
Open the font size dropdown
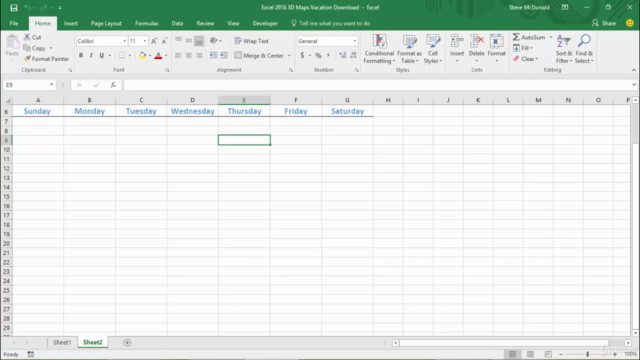point(144,41)
